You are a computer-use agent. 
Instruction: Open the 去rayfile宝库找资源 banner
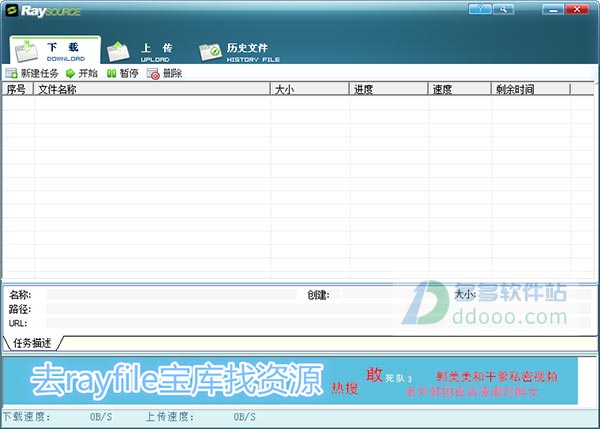point(177,380)
